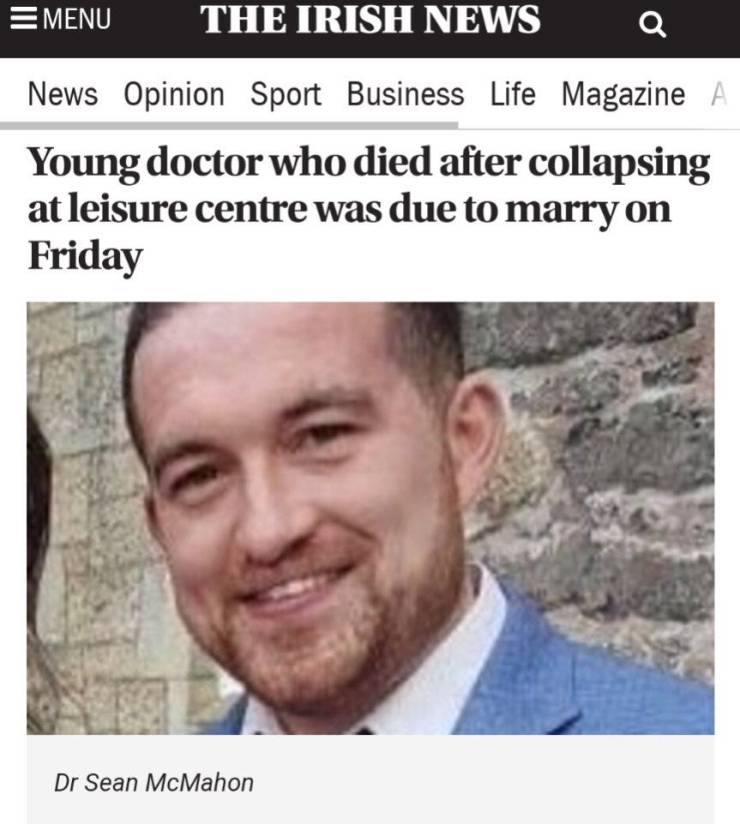This screenshot has height=824, width=740.
Task: Select the Business section tab
Action: [405, 95]
